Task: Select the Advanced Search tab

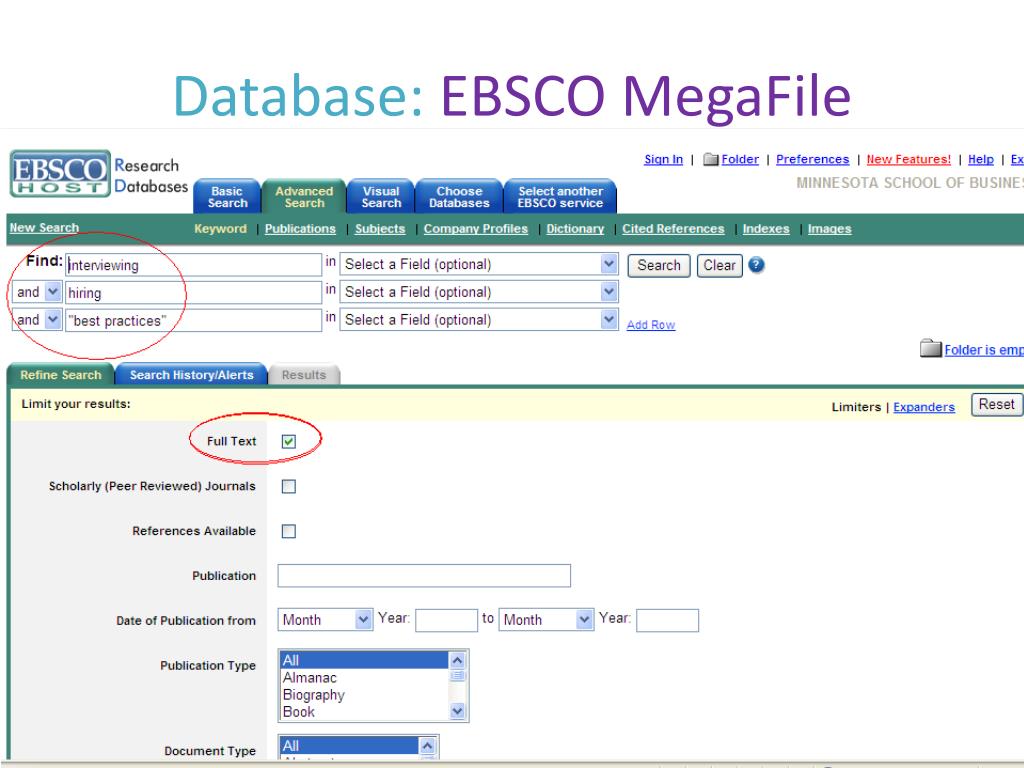Action: click(304, 197)
